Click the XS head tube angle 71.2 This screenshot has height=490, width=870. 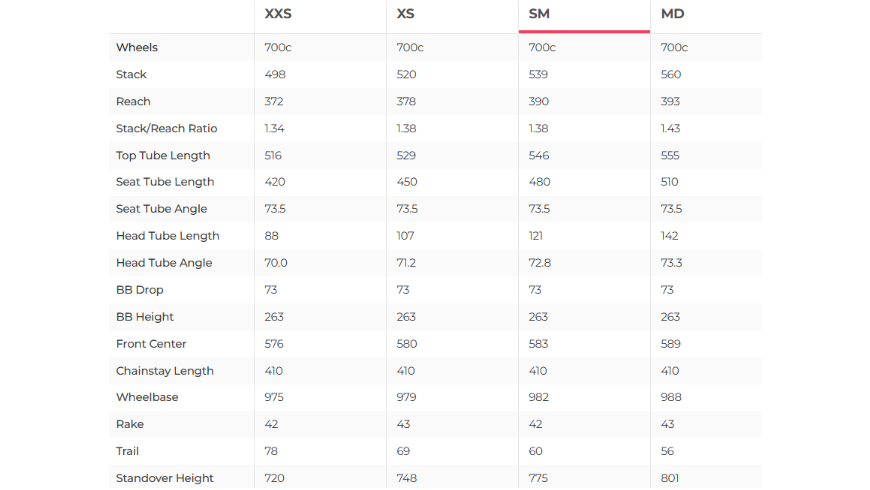(x=407, y=263)
